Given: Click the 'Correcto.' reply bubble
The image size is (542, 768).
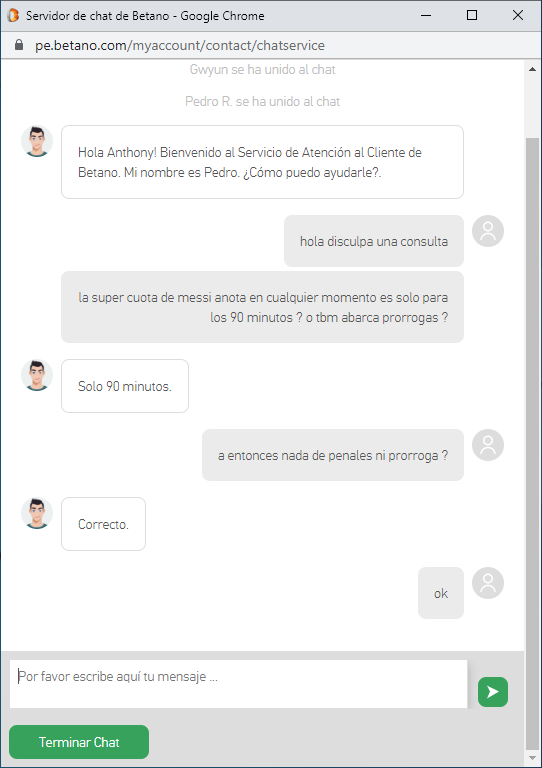Looking at the screenshot, I should 103,524.
